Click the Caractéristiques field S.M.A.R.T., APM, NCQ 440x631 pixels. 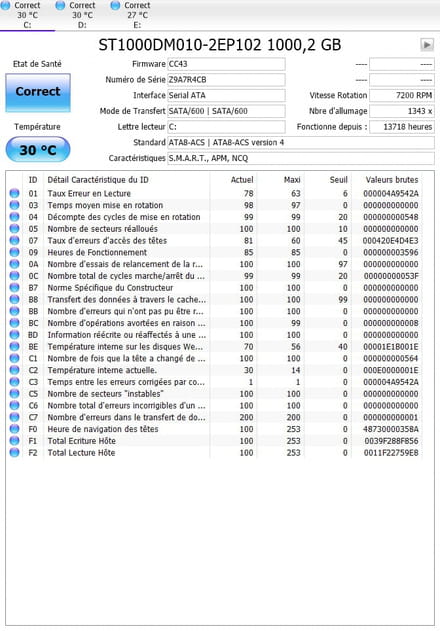[301, 158]
